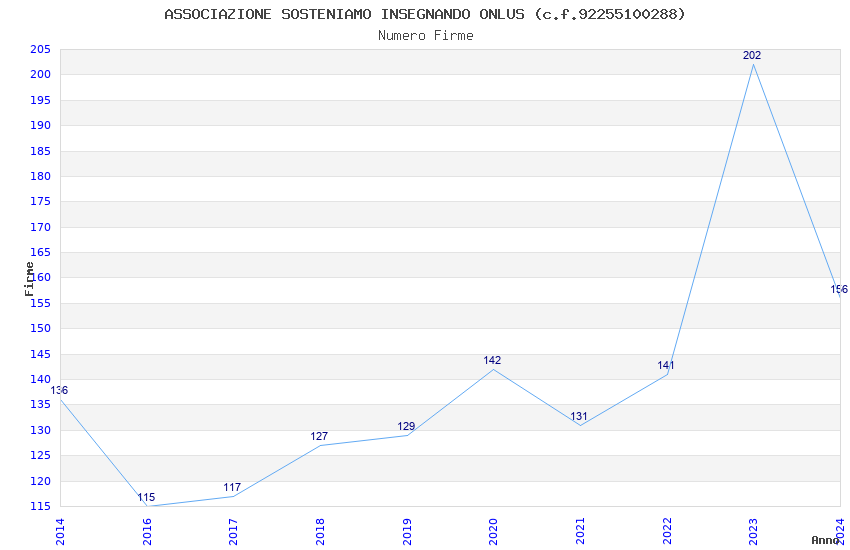850x550 pixels.
Task: Click the x-axis year 2014
Action: [60, 532]
